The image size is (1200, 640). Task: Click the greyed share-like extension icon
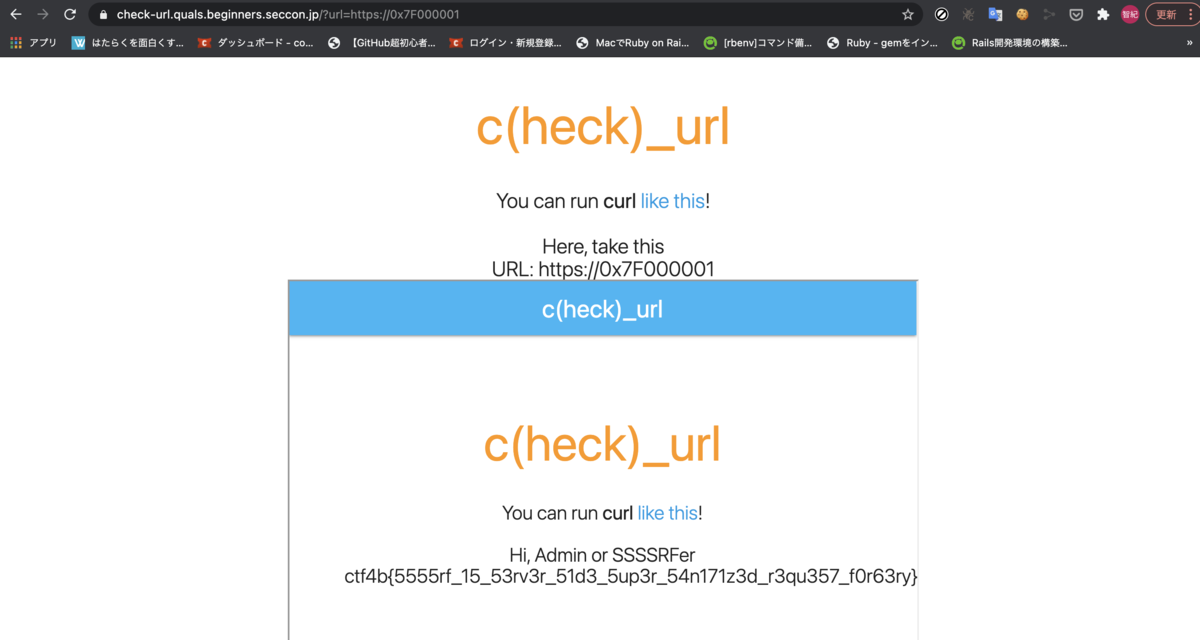coord(1049,15)
